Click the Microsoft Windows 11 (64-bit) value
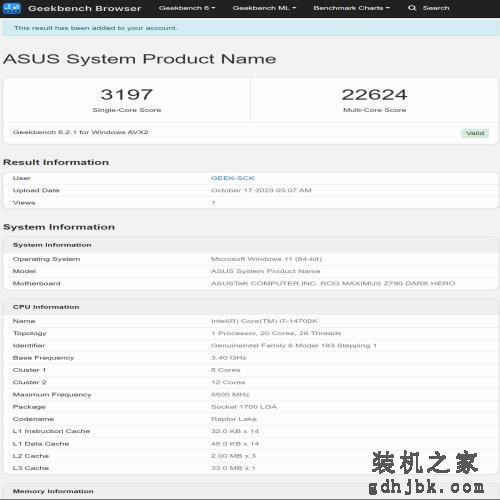This screenshot has height=500, width=500. click(266, 259)
